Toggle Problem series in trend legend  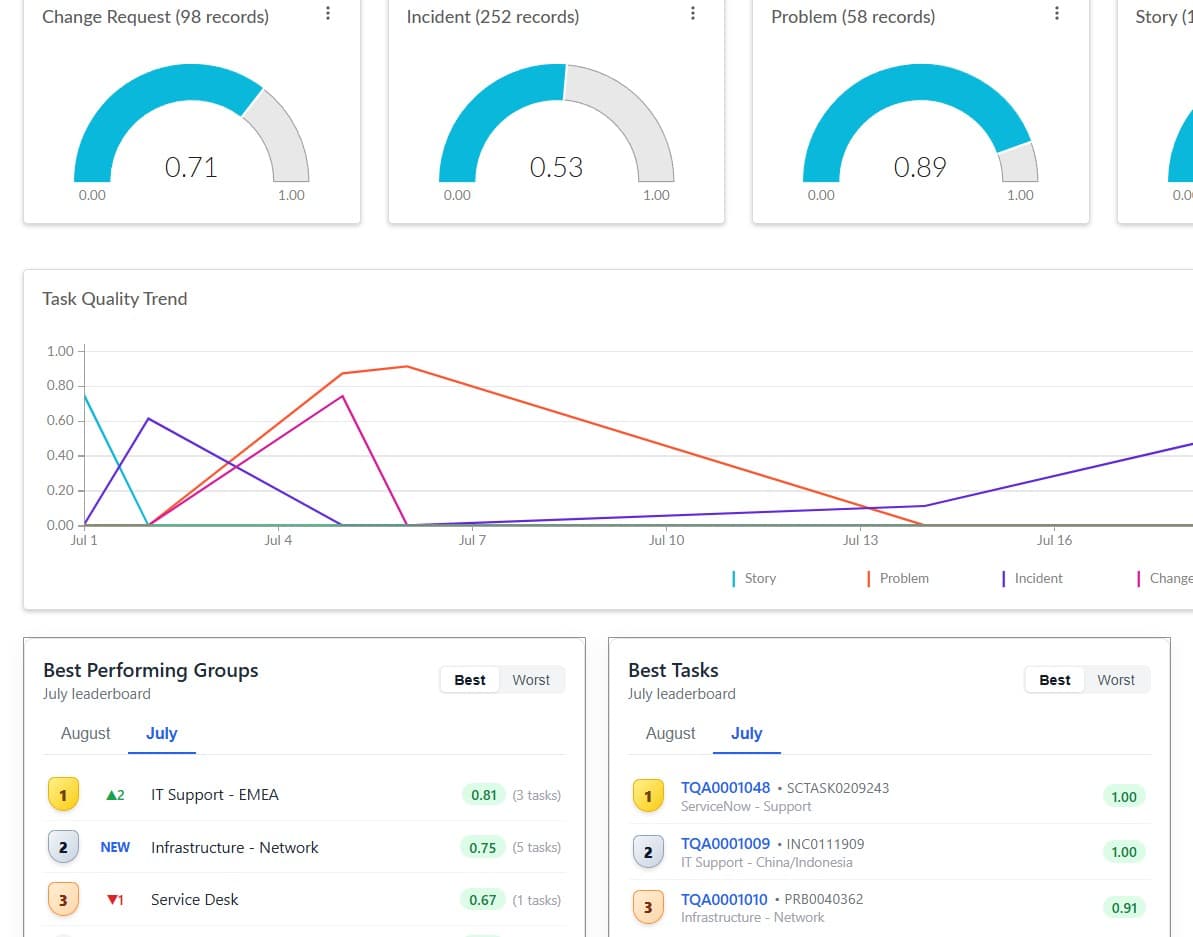tap(898, 578)
